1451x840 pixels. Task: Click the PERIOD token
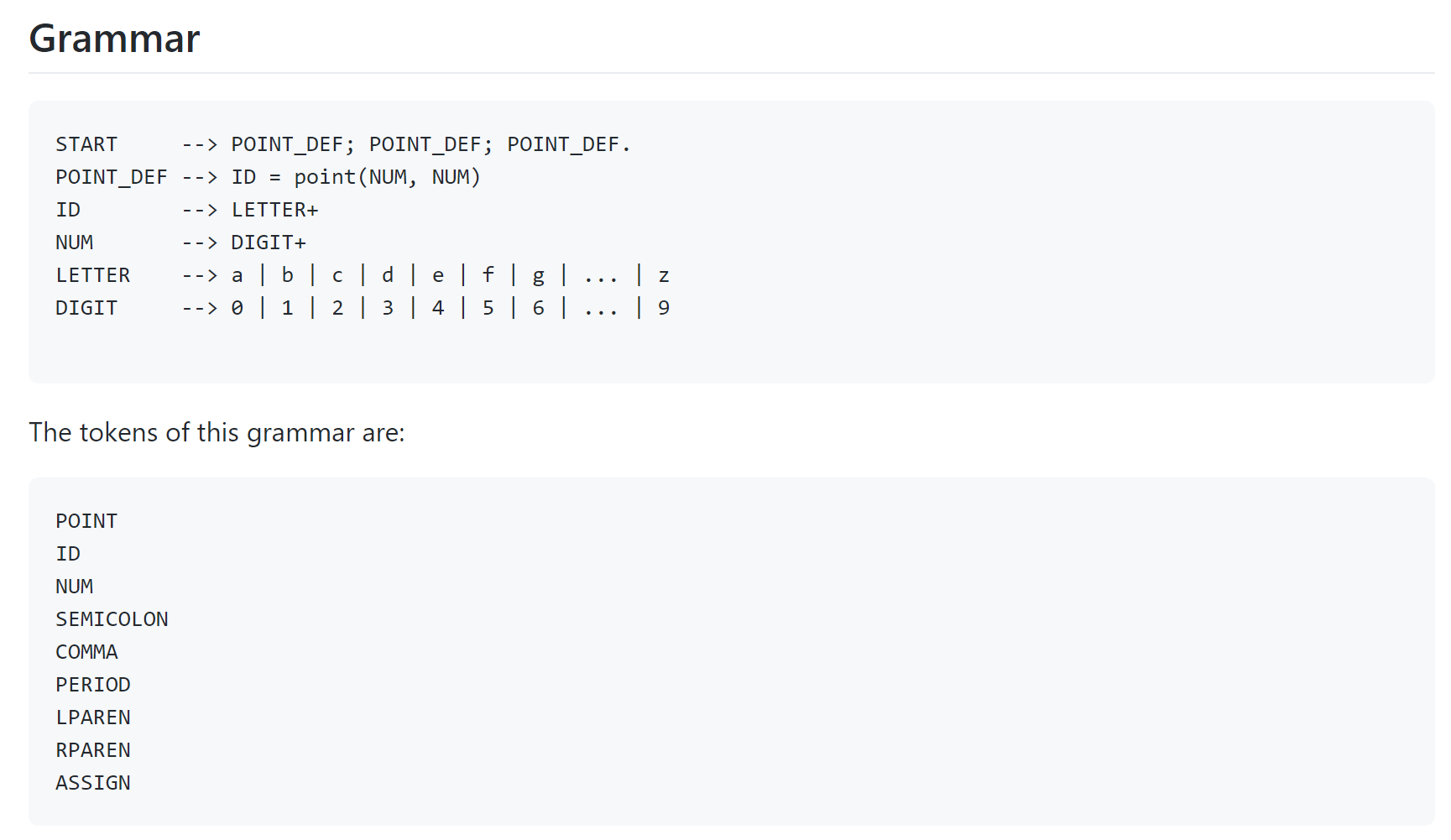(x=92, y=685)
